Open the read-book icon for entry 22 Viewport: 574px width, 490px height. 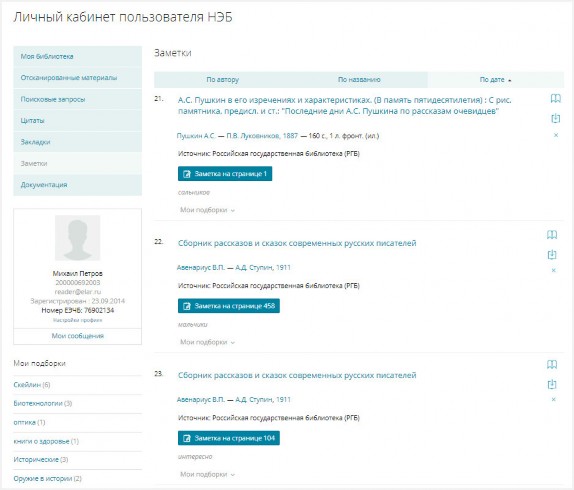click(552, 235)
